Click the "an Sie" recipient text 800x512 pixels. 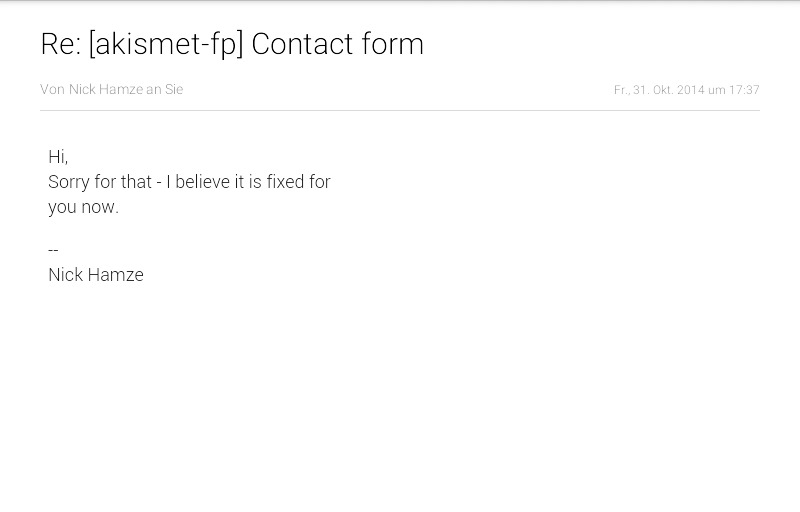pos(165,89)
